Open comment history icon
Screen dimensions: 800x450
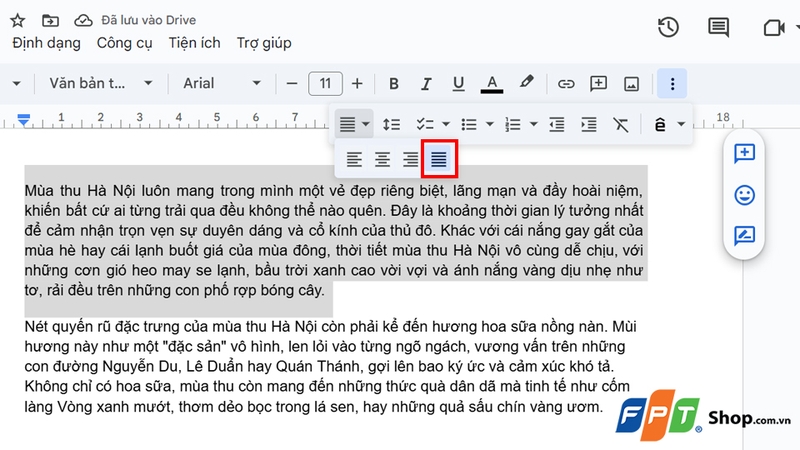(718, 27)
